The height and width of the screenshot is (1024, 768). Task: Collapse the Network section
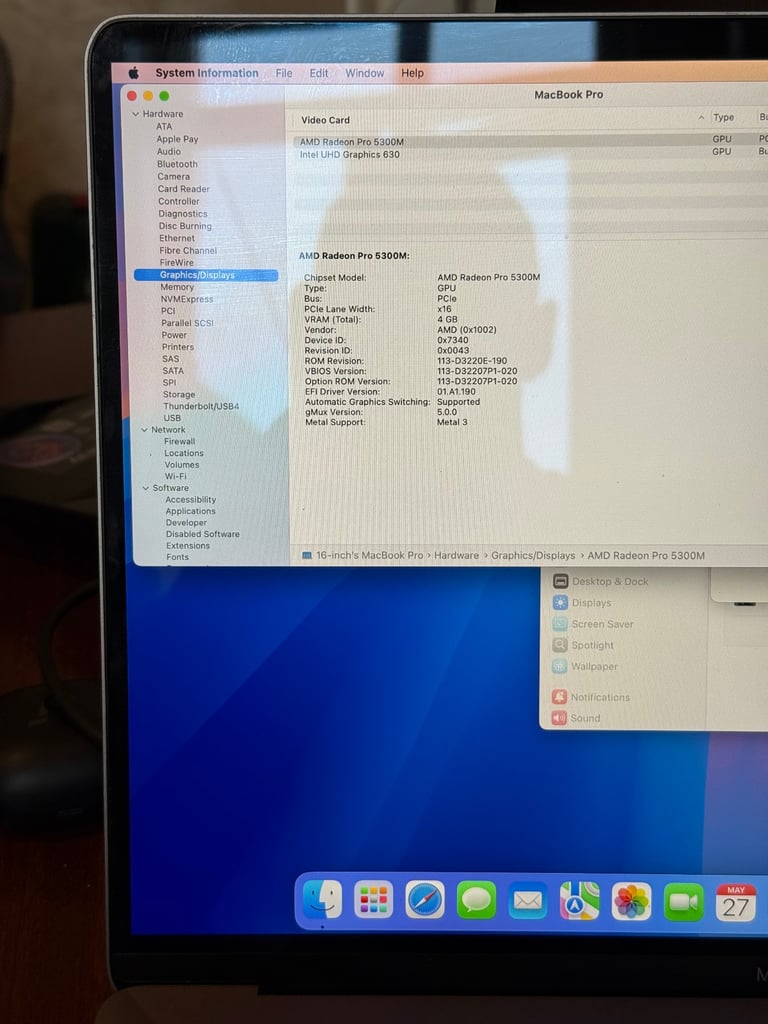(x=144, y=430)
